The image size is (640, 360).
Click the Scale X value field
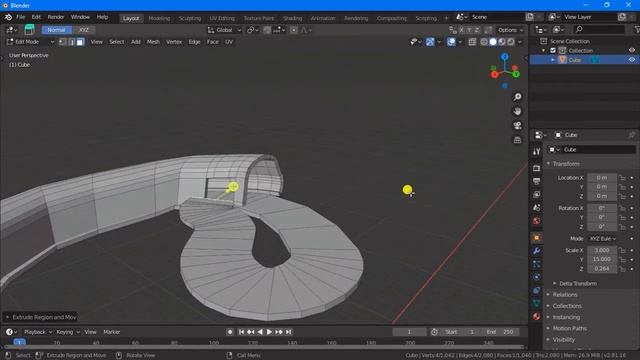[602, 250]
